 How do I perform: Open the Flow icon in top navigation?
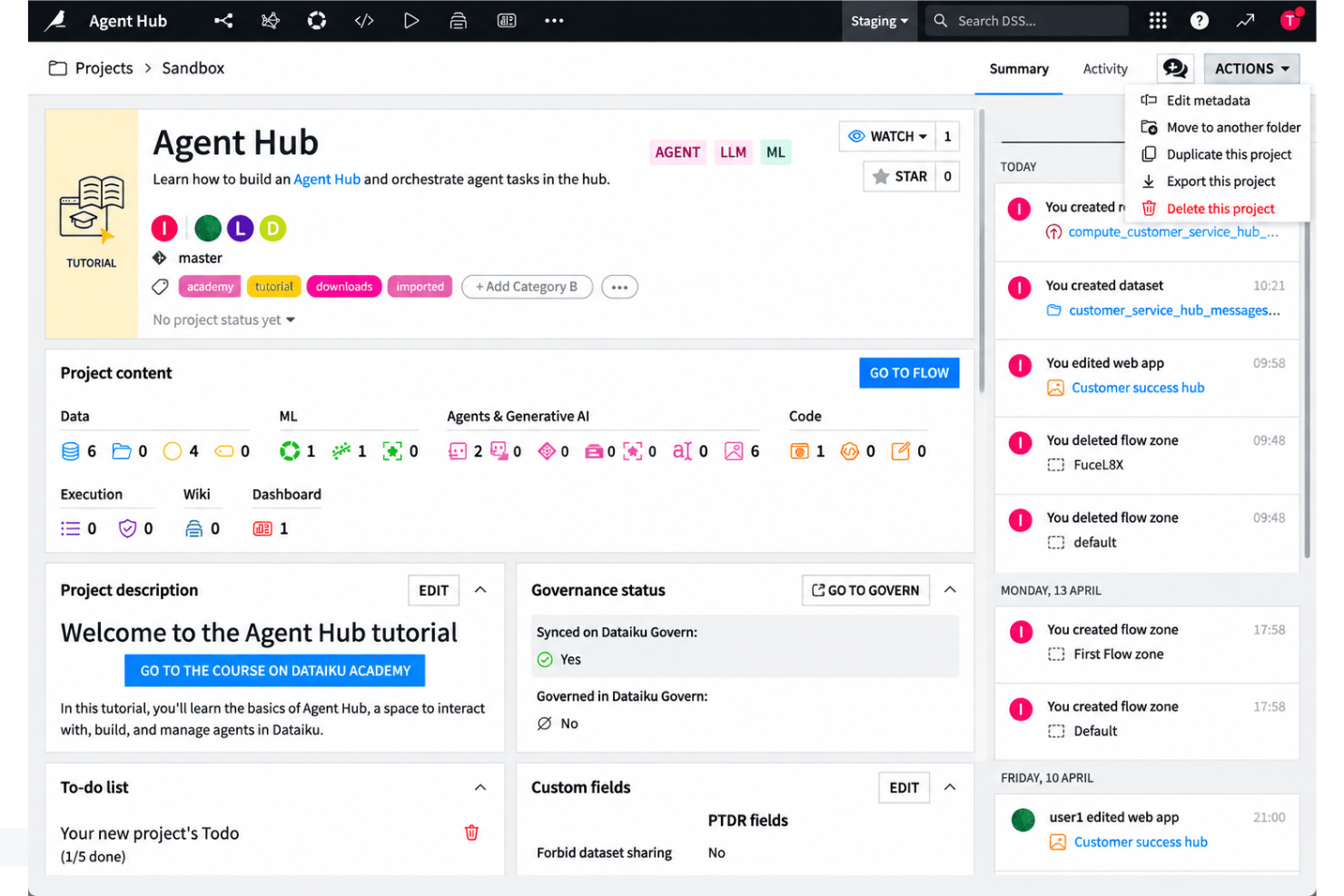coord(223,21)
